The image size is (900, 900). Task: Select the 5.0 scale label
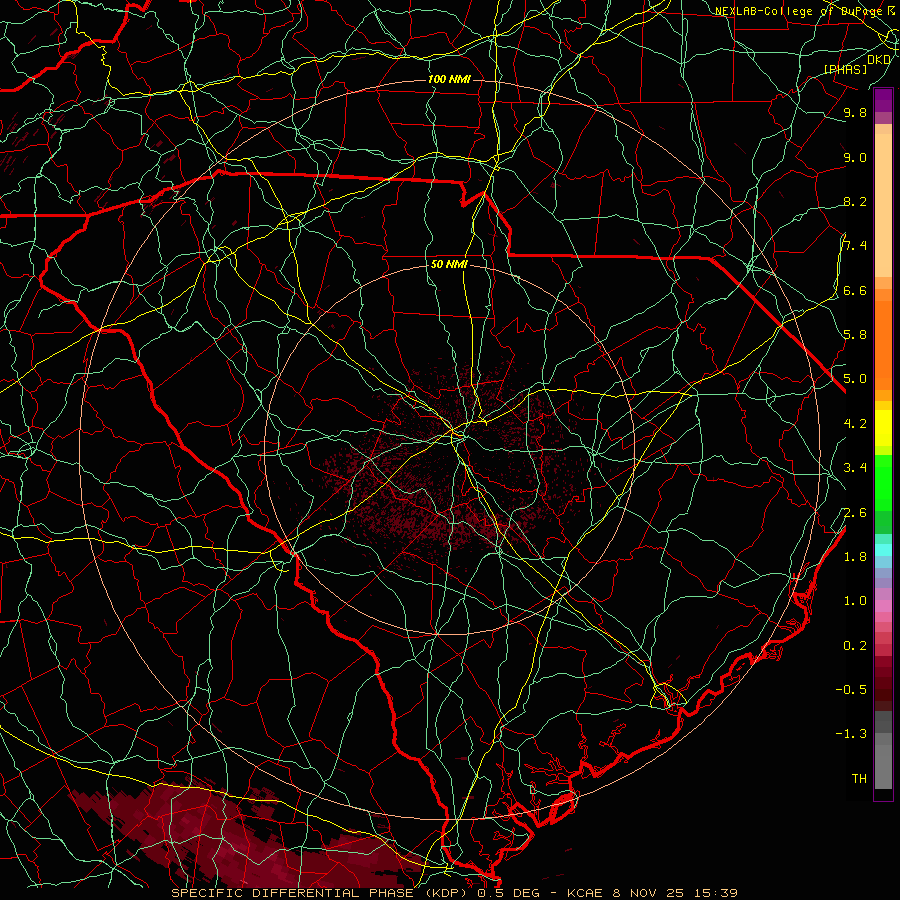coord(855,379)
